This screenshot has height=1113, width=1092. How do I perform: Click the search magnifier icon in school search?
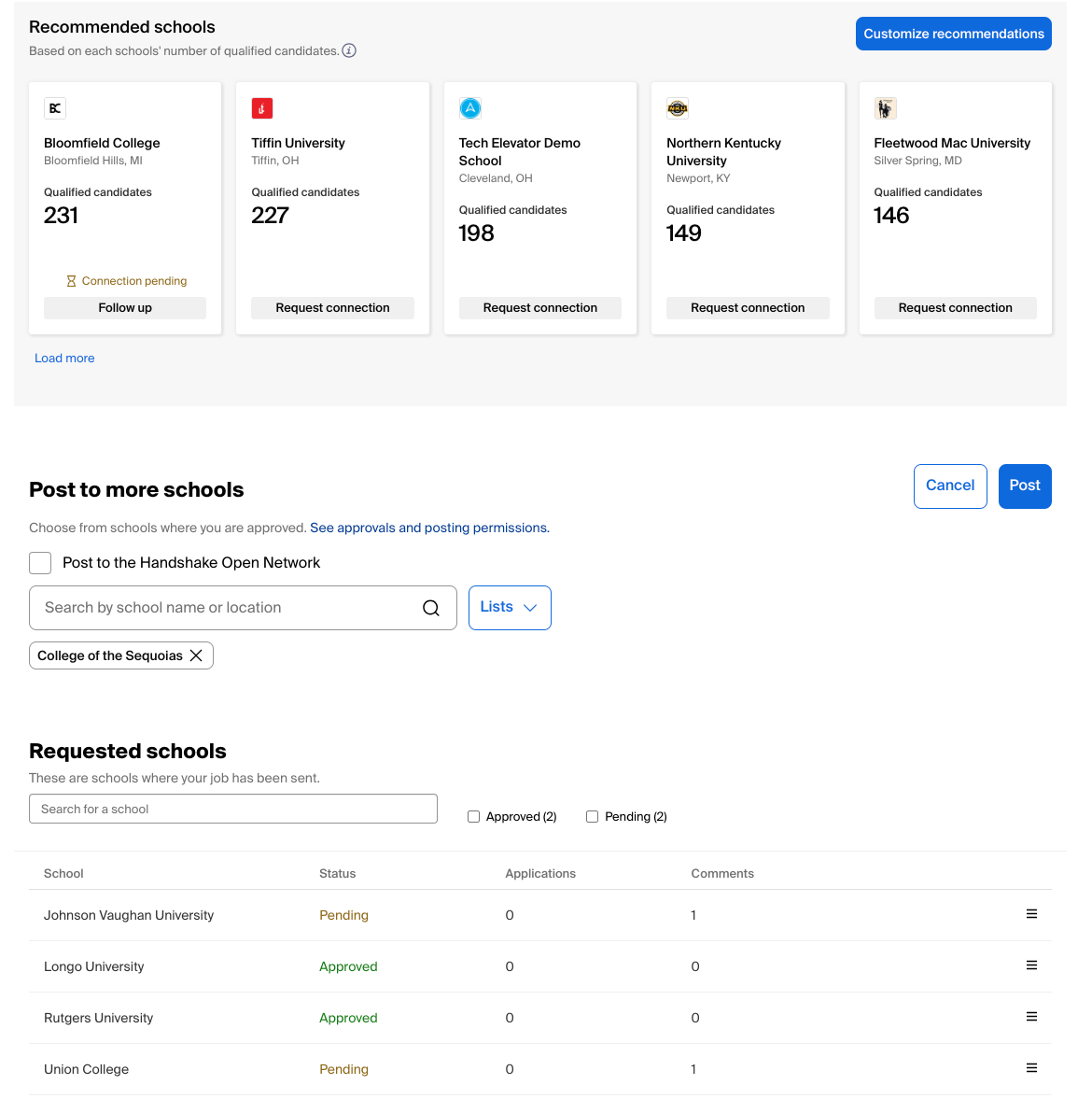click(430, 608)
